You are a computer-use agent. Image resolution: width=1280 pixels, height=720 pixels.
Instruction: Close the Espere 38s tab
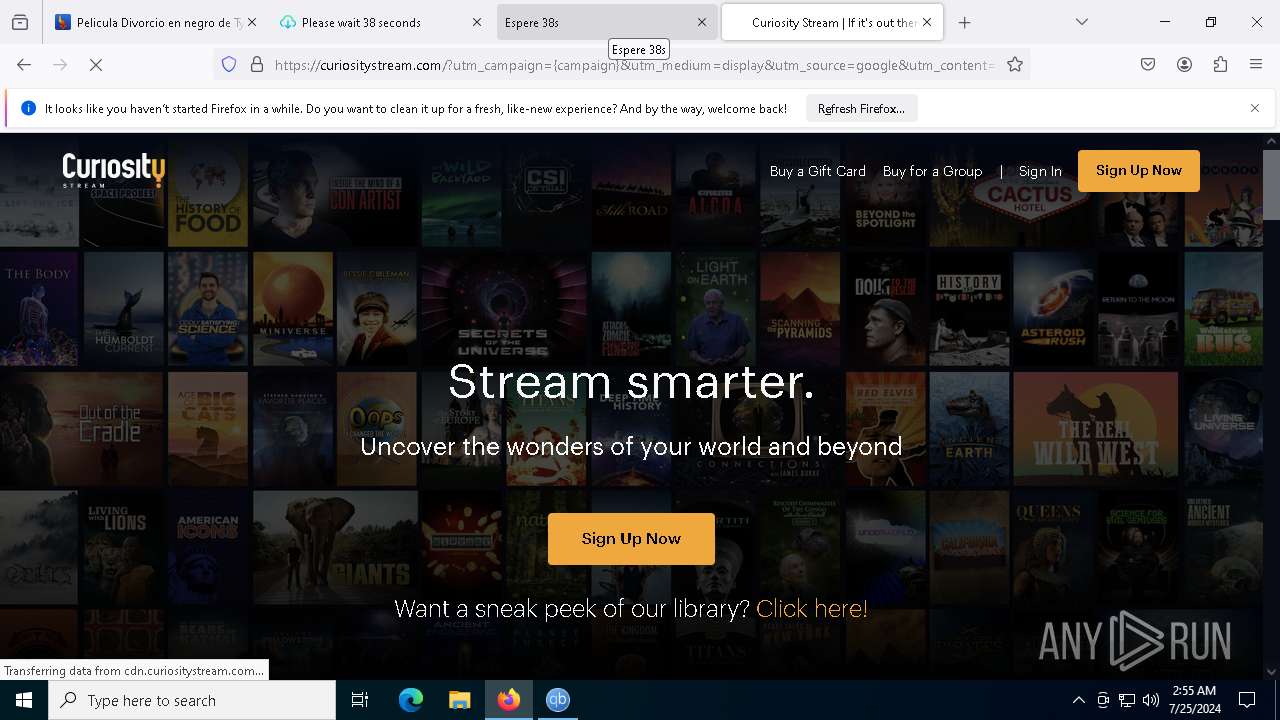(702, 22)
